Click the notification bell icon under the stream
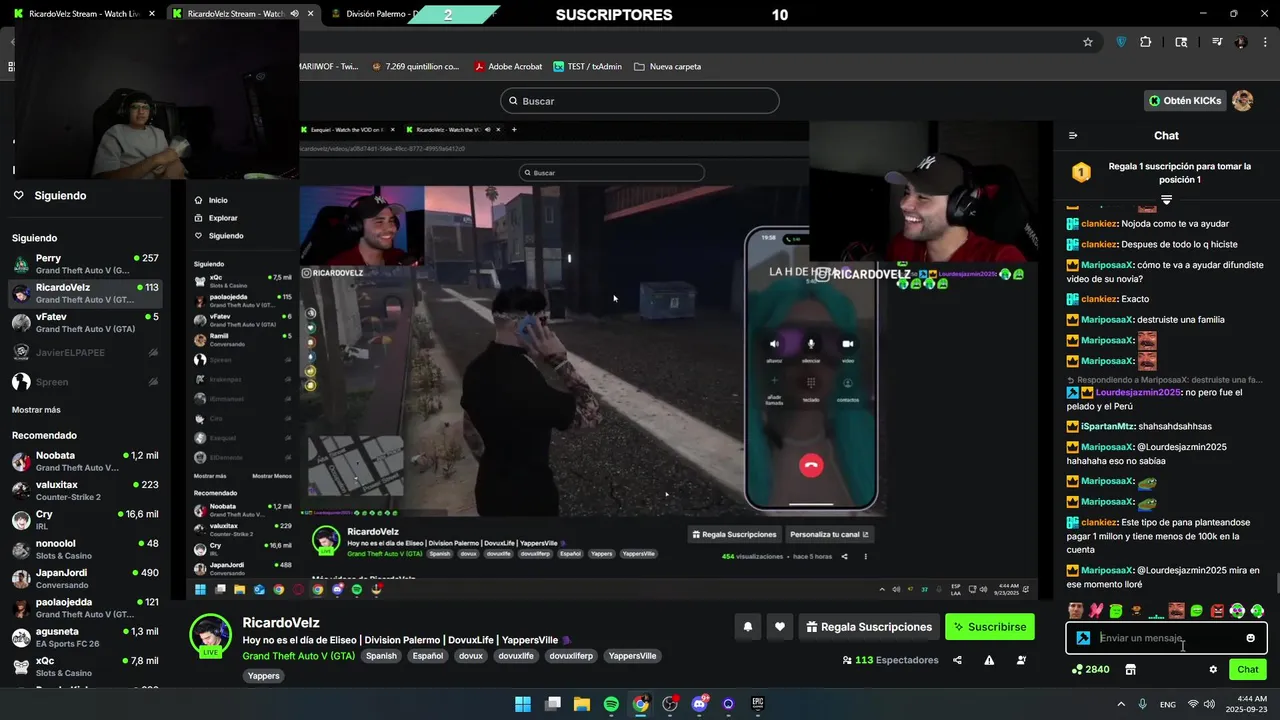 point(747,627)
